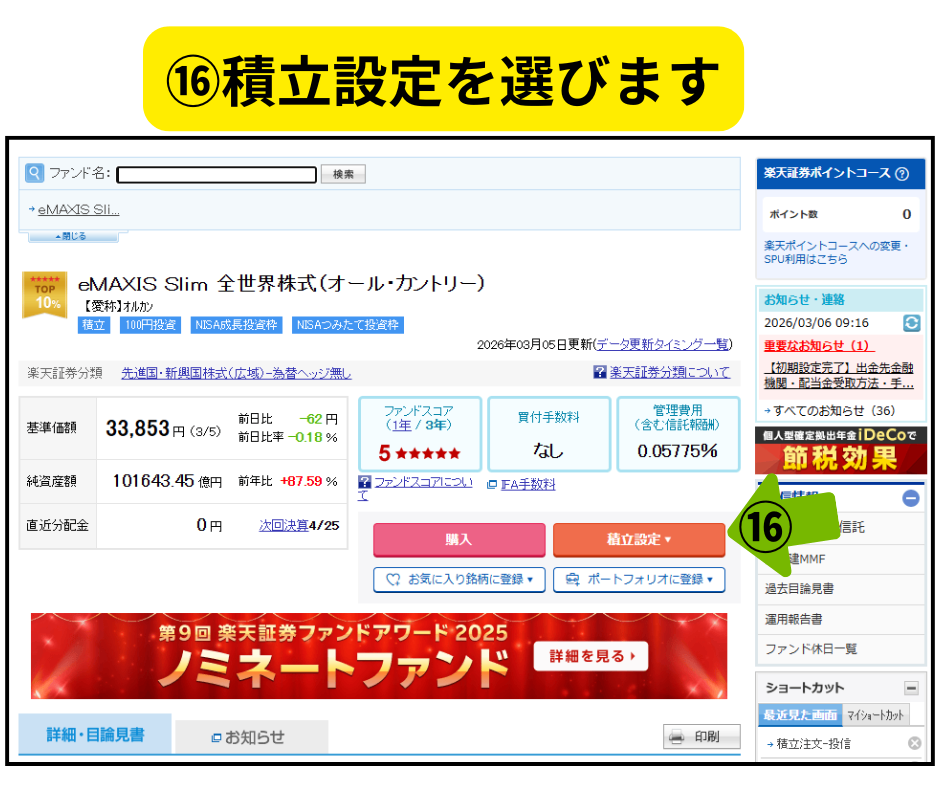The height and width of the screenshot is (788, 940).
Task: Open the 積立設定 dropdown button
Action: pos(639,540)
